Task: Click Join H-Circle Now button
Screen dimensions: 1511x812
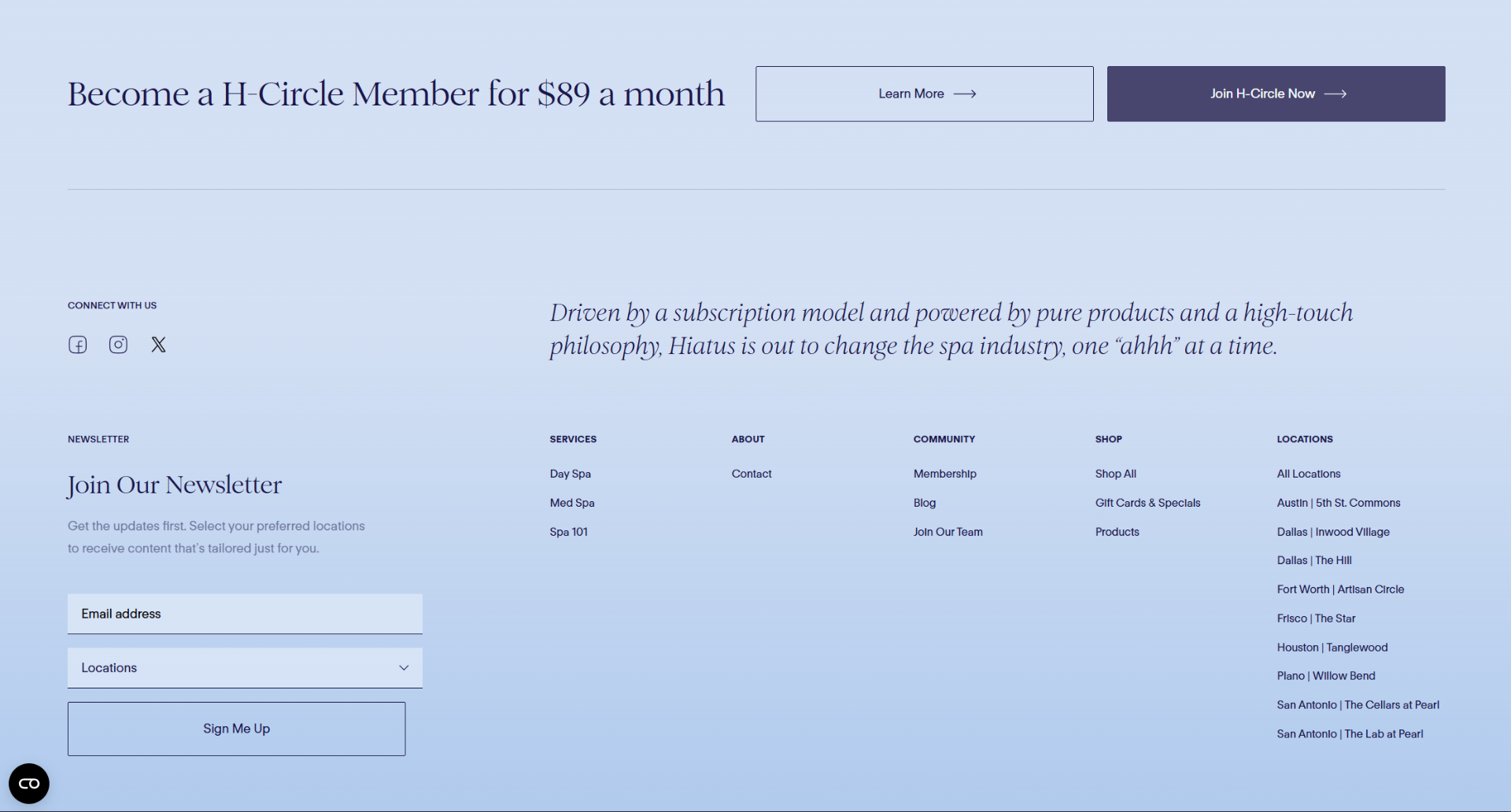Action: tap(1276, 94)
